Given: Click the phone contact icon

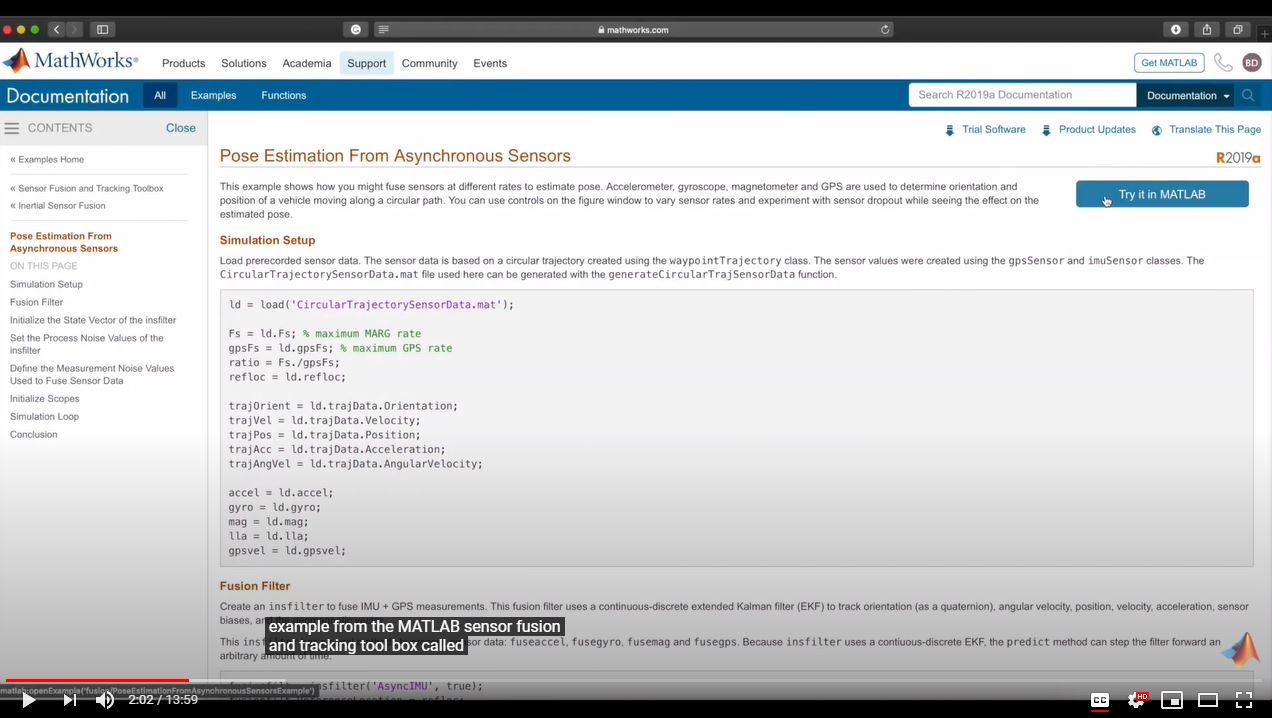Looking at the screenshot, I should [x=1223, y=63].
